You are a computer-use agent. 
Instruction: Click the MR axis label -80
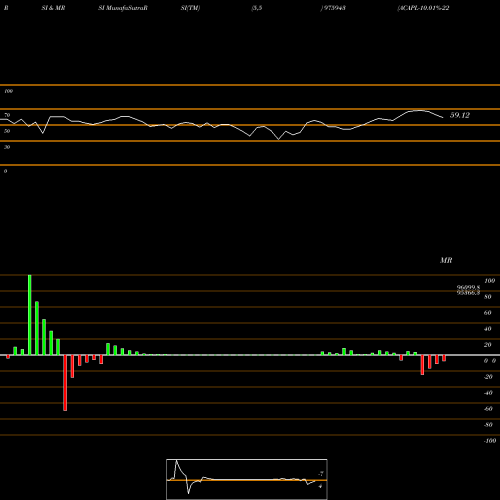coord(488,425)
